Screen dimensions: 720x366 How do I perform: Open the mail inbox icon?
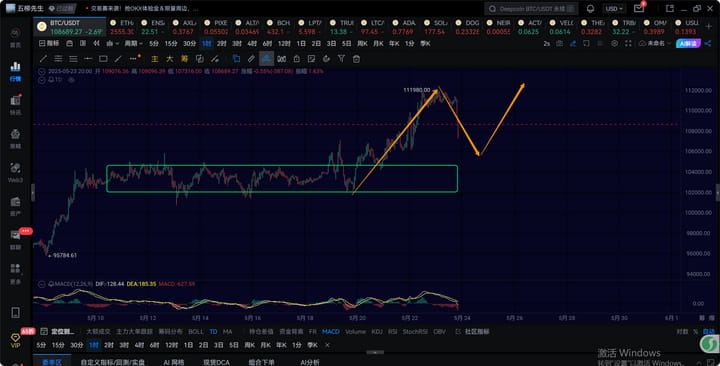point(639,9)
